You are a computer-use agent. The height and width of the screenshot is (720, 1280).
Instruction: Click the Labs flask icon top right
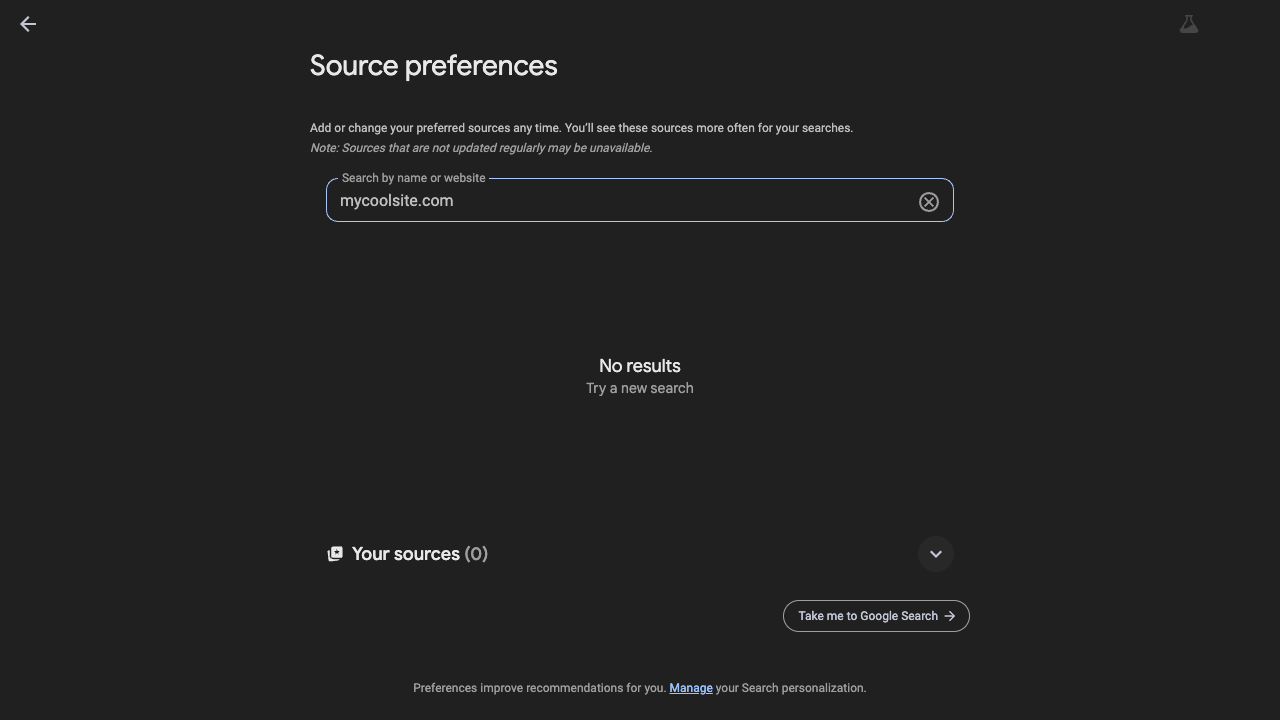coord(1188,23)
